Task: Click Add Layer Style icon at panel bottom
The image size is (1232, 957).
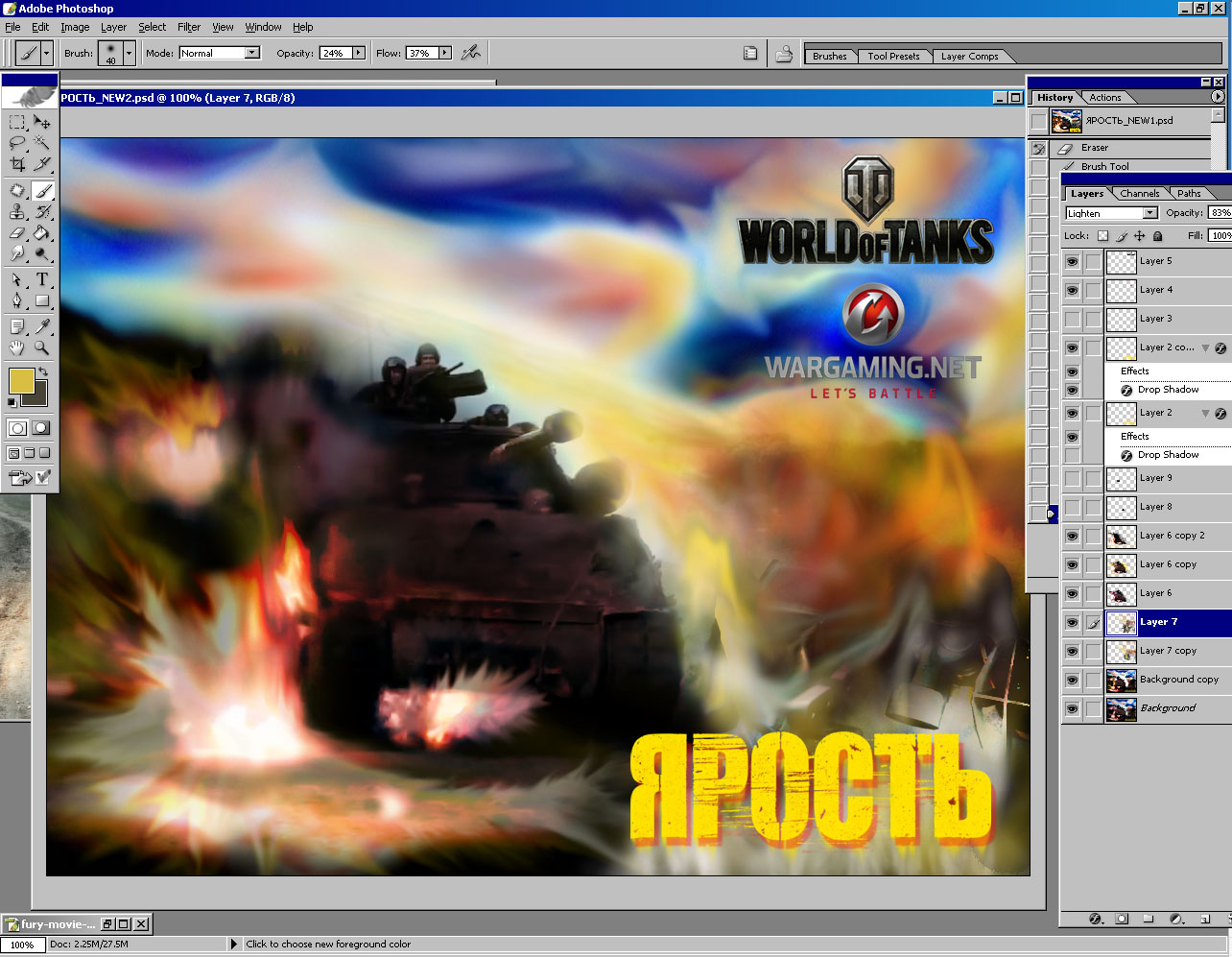Action: pyautogui.click(x=1096, y=919)
